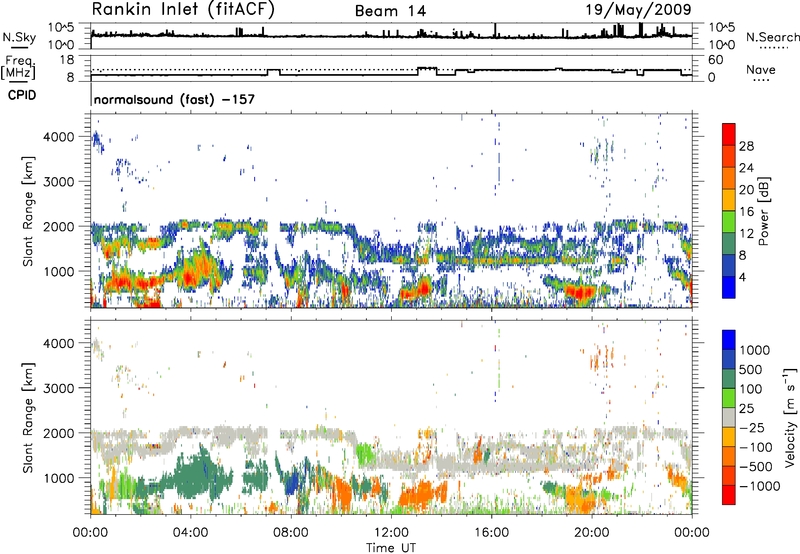Click the '500' Velocity colorbar tick value
The width and height of the screenshot is (800, 554).
(751, 369)
